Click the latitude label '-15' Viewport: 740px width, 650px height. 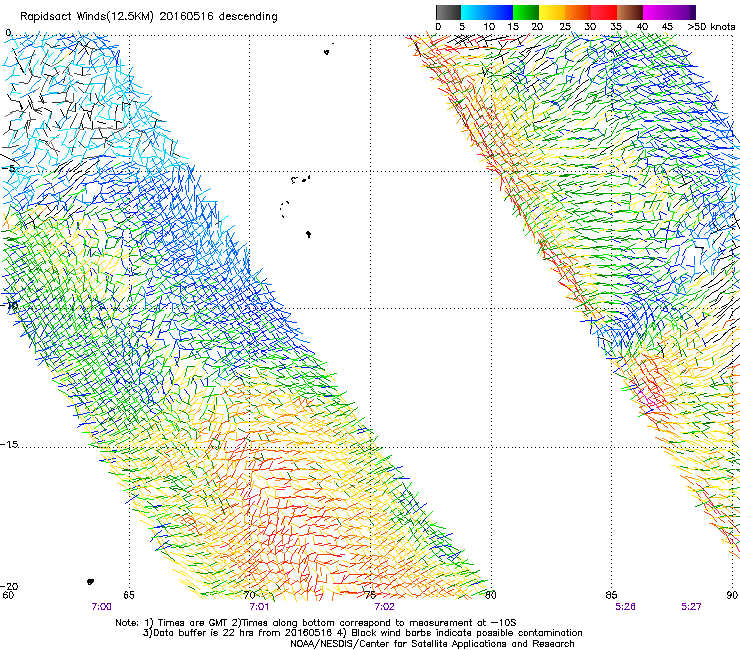(x=9, y=445)
